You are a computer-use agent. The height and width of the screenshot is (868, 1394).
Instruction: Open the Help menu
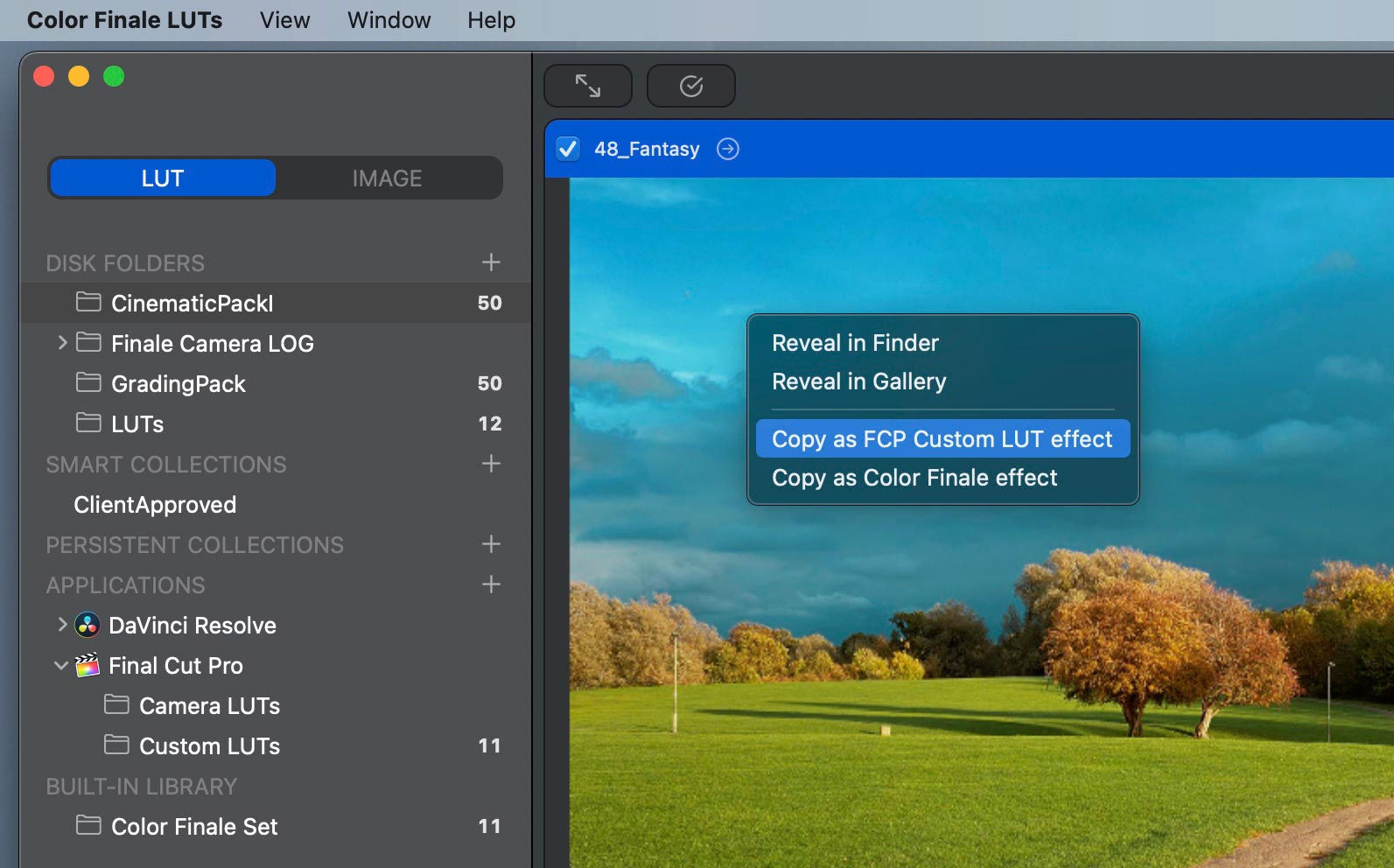(491, 19)
